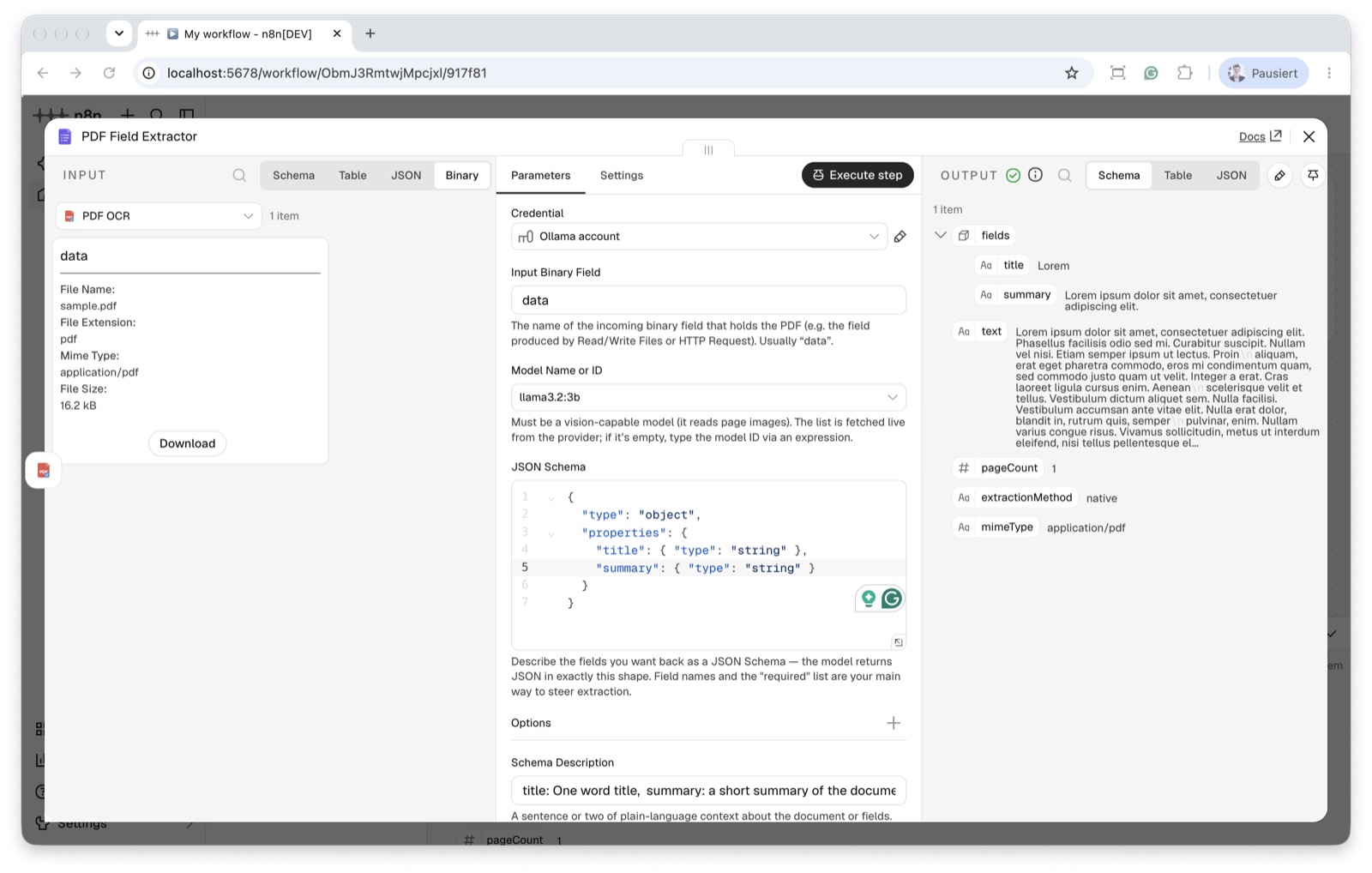Click the plus icon to add Options
Screen dimensions: 1372x873
click(894, 723)
